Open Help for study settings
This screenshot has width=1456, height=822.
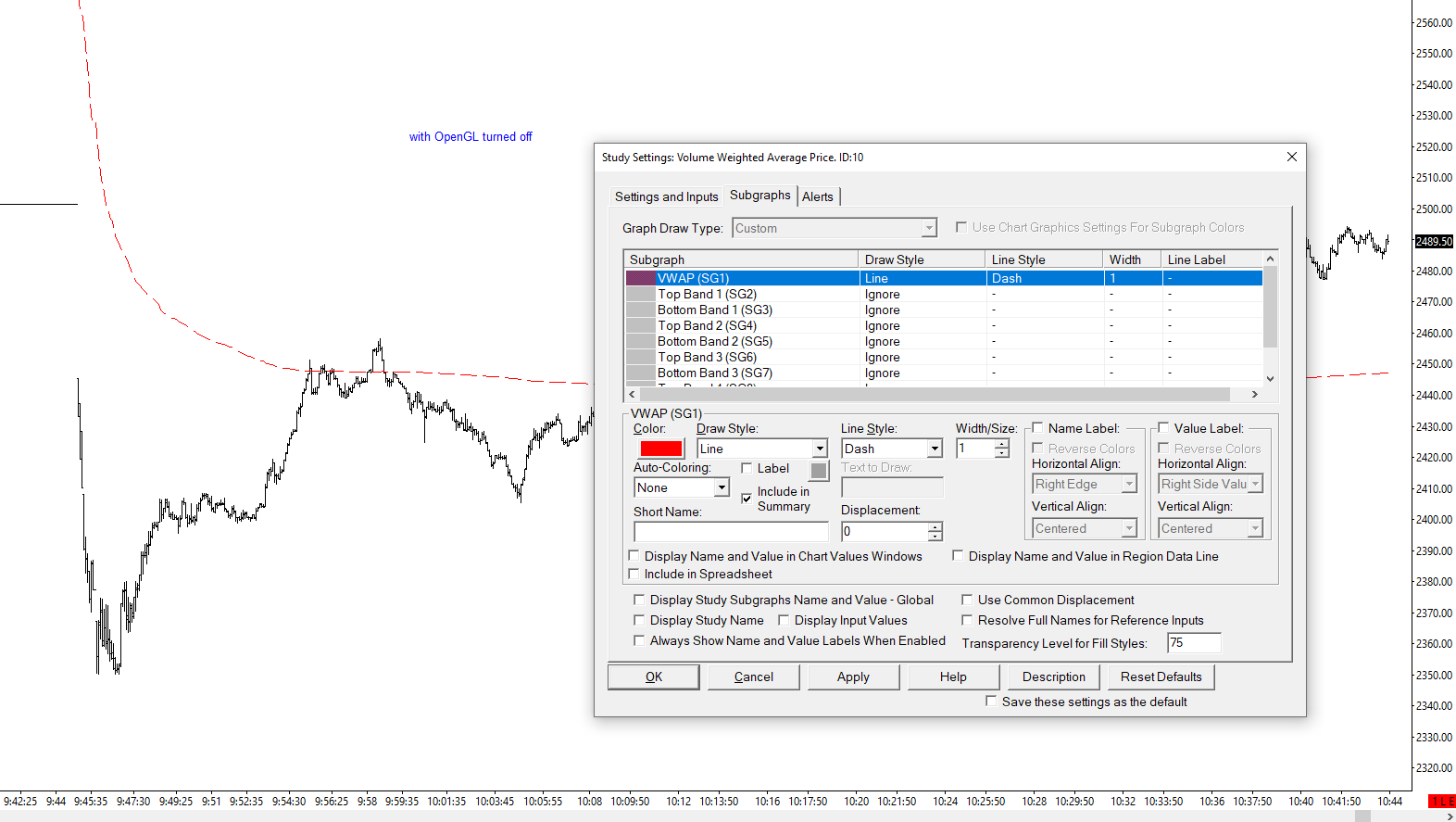[953, 677]
